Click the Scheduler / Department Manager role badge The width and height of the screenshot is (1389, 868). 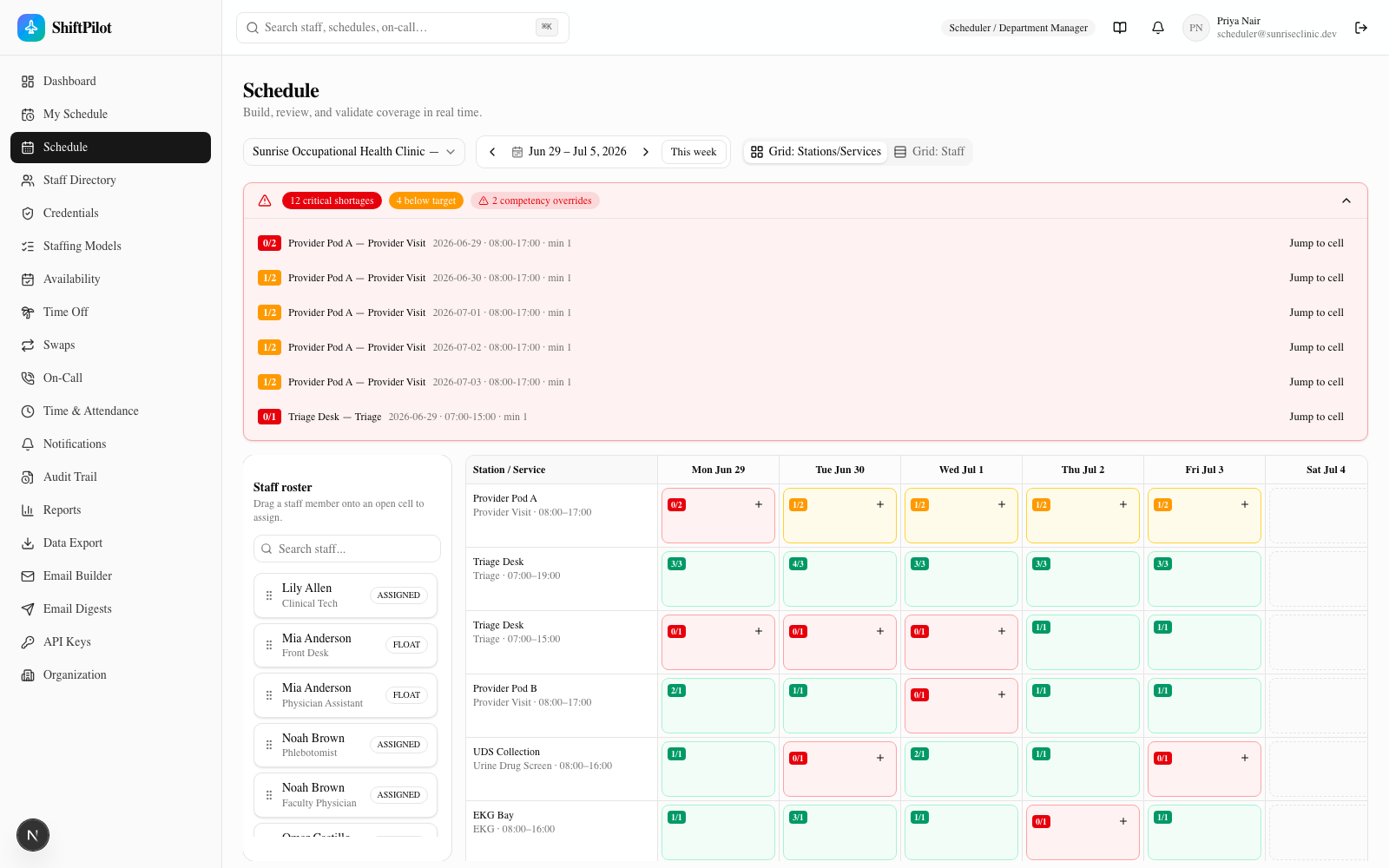[x=1018, y=28]
